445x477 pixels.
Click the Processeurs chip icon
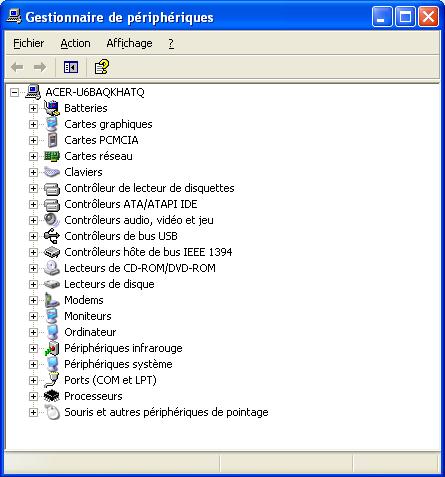pos(52,396)
